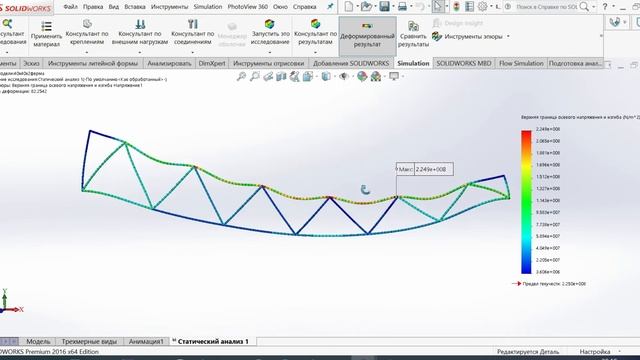Open the Файл menu

tap(71, 7)
